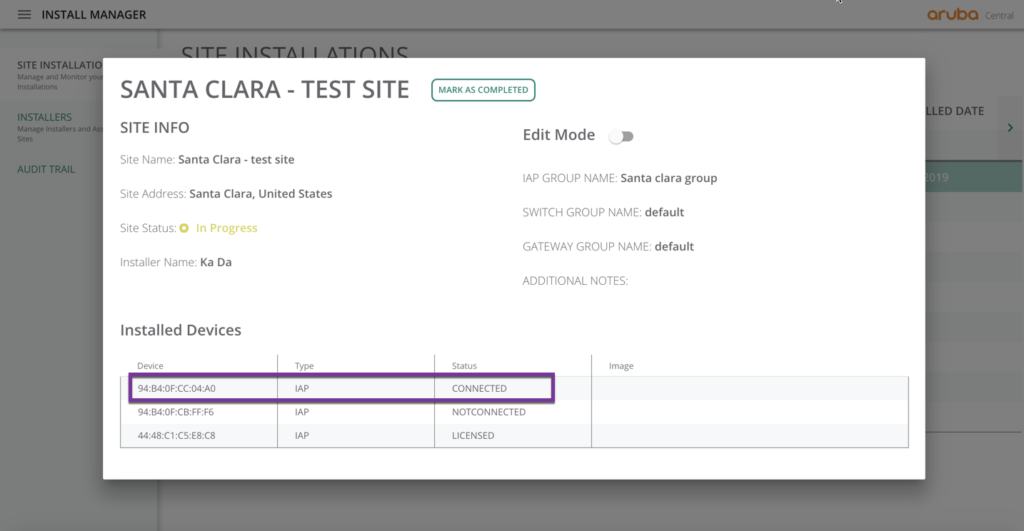The height and width of the screenshot is (531, 1024).
Task: Click the In Progress status icon
Action: [184, 228]
